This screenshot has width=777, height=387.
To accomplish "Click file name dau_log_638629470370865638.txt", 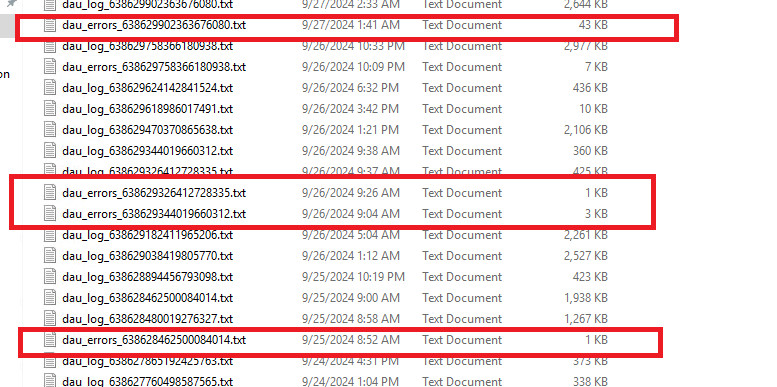I will point(148,130).
